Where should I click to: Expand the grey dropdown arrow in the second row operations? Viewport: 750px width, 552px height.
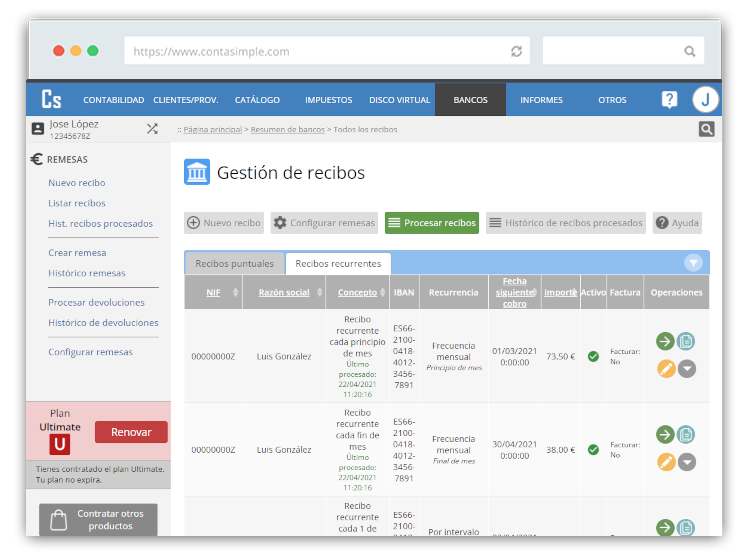coord(686,462)
